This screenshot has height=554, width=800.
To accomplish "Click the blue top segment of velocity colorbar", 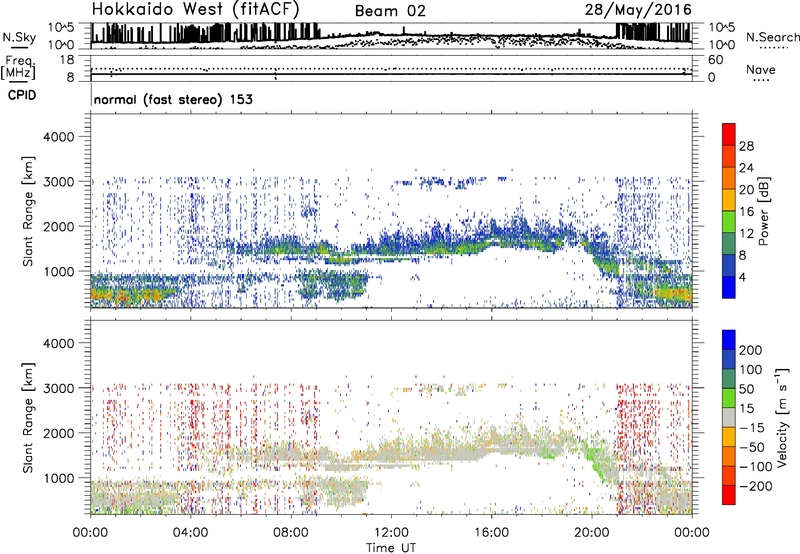I will tap(729, 340).
